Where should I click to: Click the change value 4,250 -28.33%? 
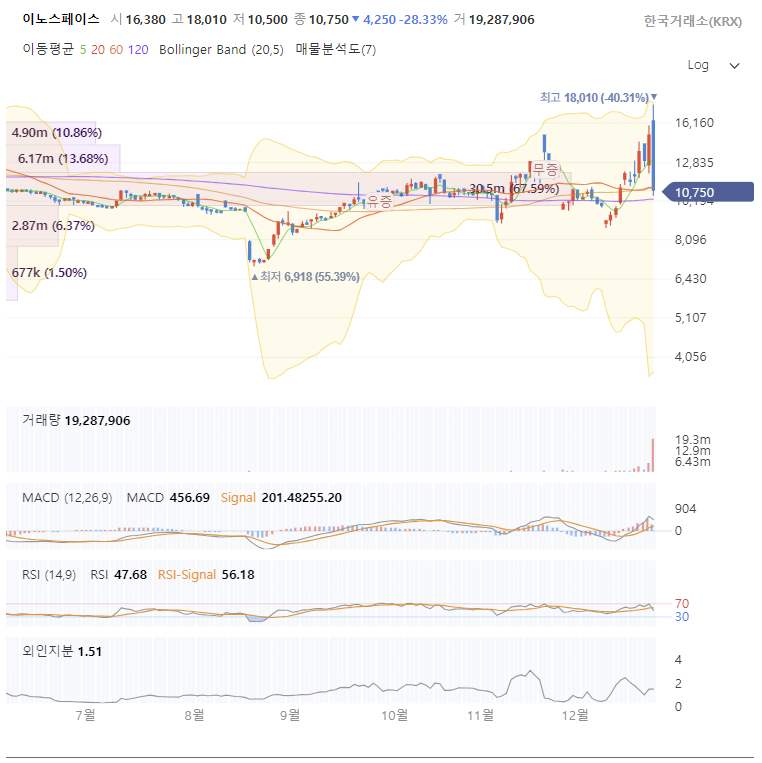pos(405,20)
